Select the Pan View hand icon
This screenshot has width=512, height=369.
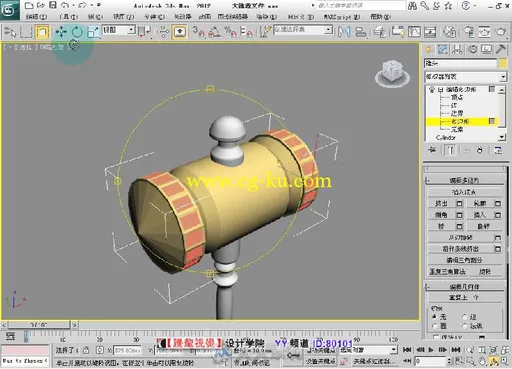pos(482,361)
